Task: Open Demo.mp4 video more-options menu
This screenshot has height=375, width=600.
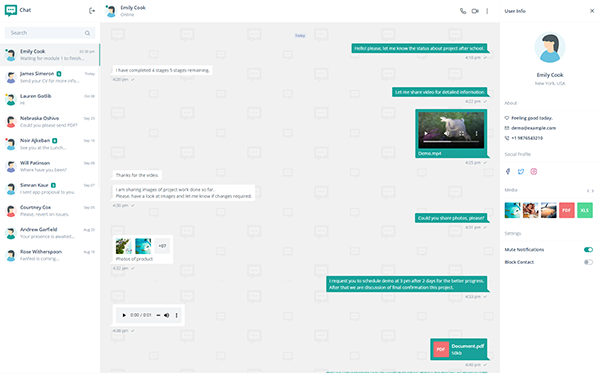Action: tap(476, 134)
